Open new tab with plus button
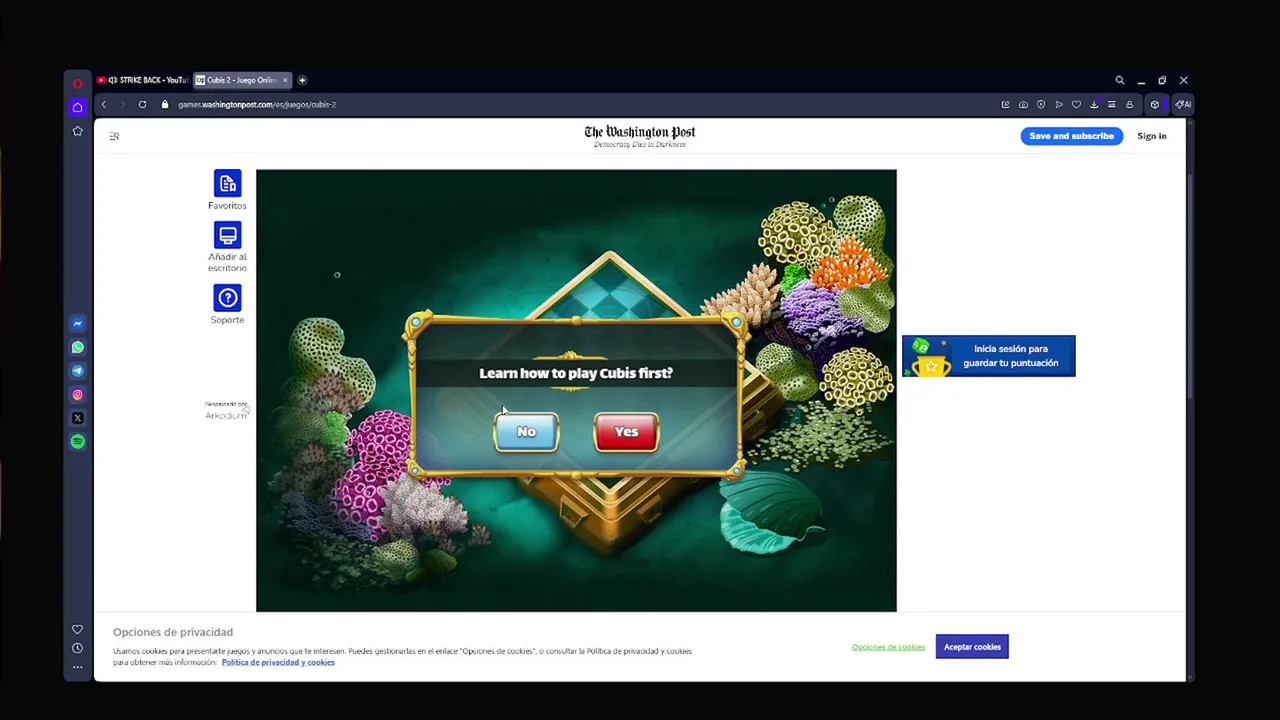 302,80
